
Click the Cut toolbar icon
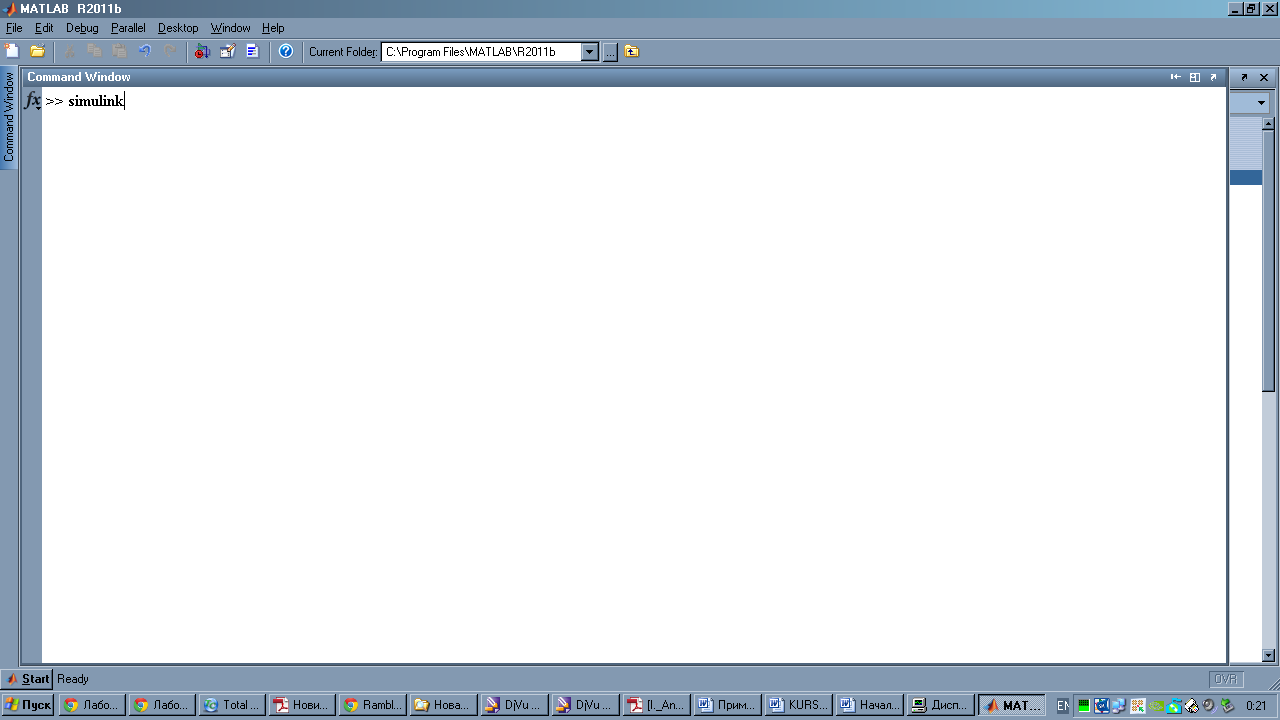(71, 51)
